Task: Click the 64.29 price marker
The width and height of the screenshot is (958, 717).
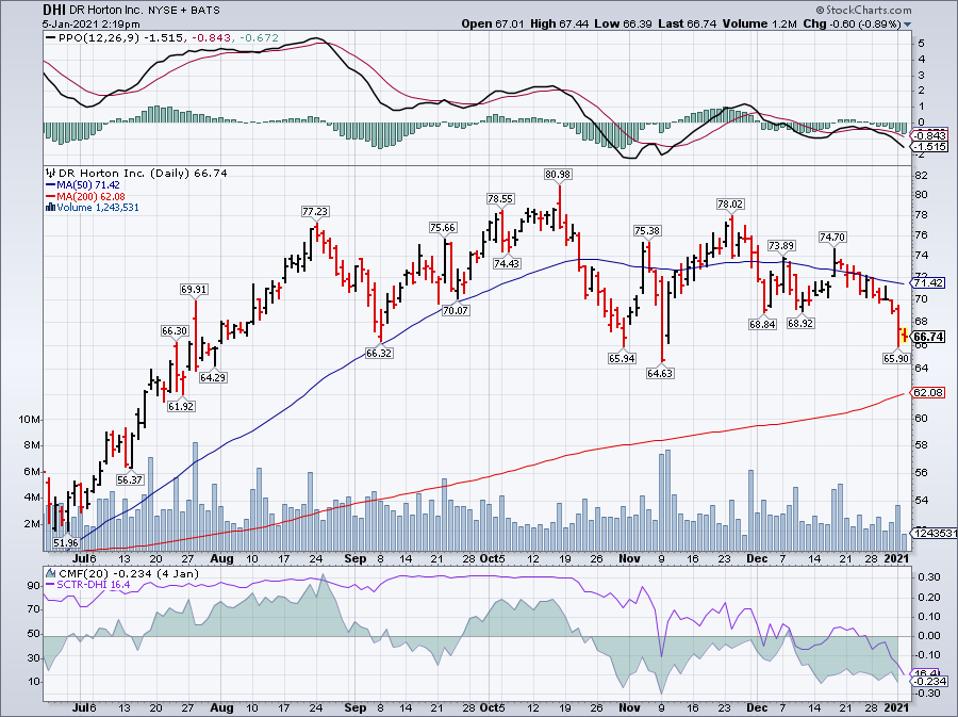Action: [213, 377]
